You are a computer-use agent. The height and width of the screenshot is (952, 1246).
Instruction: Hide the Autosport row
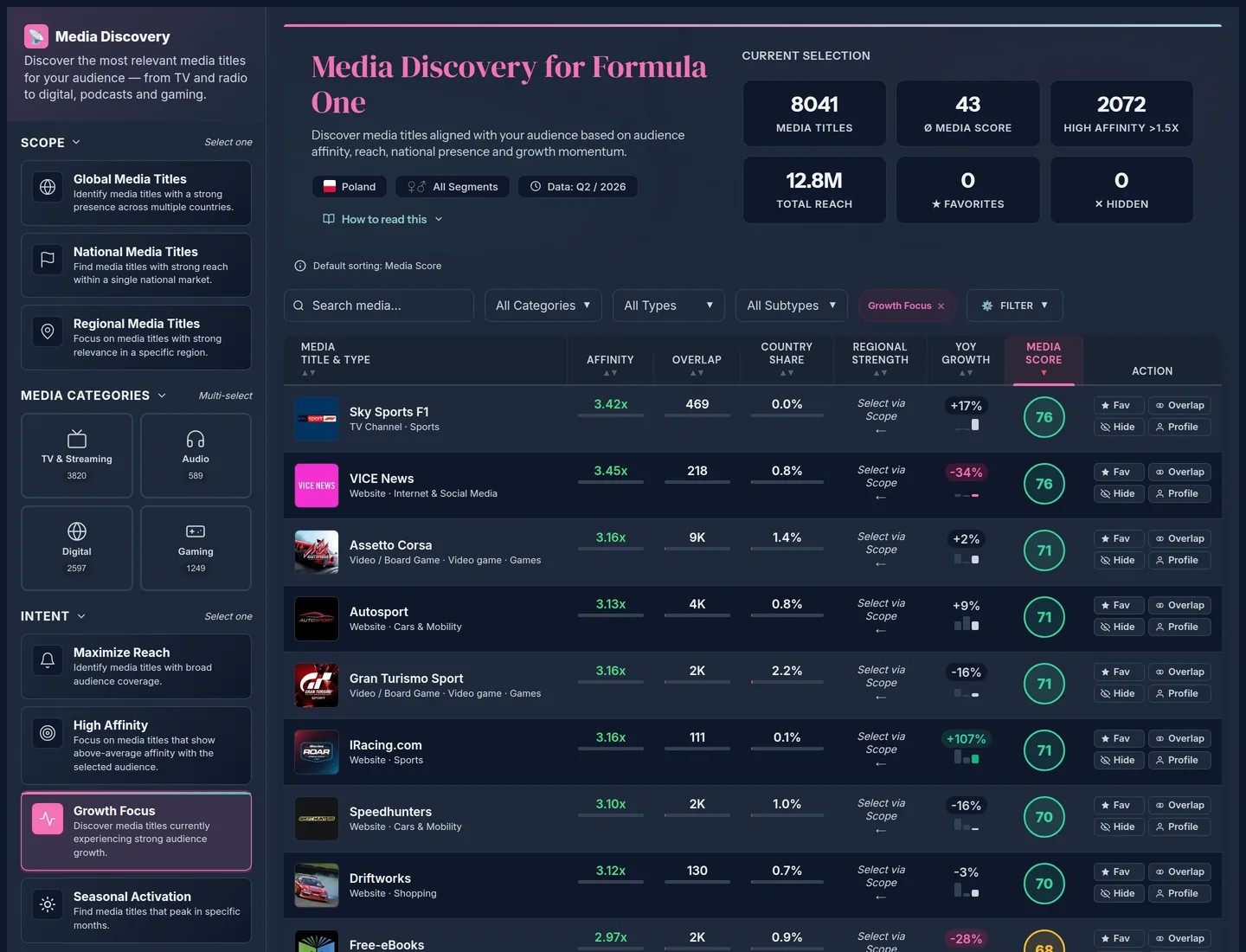coord(1119,627)
